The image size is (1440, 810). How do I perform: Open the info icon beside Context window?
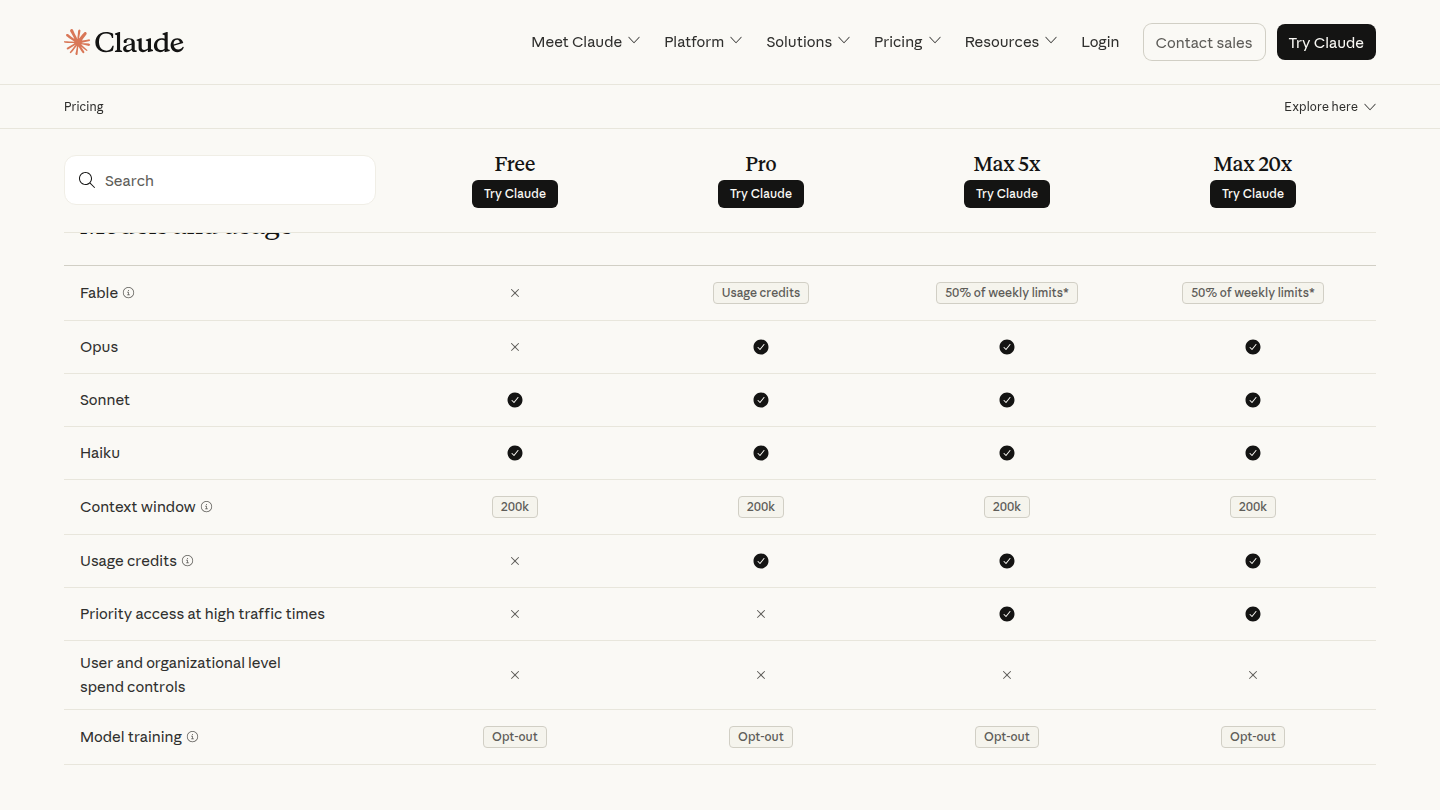click(x=206, y=507)
